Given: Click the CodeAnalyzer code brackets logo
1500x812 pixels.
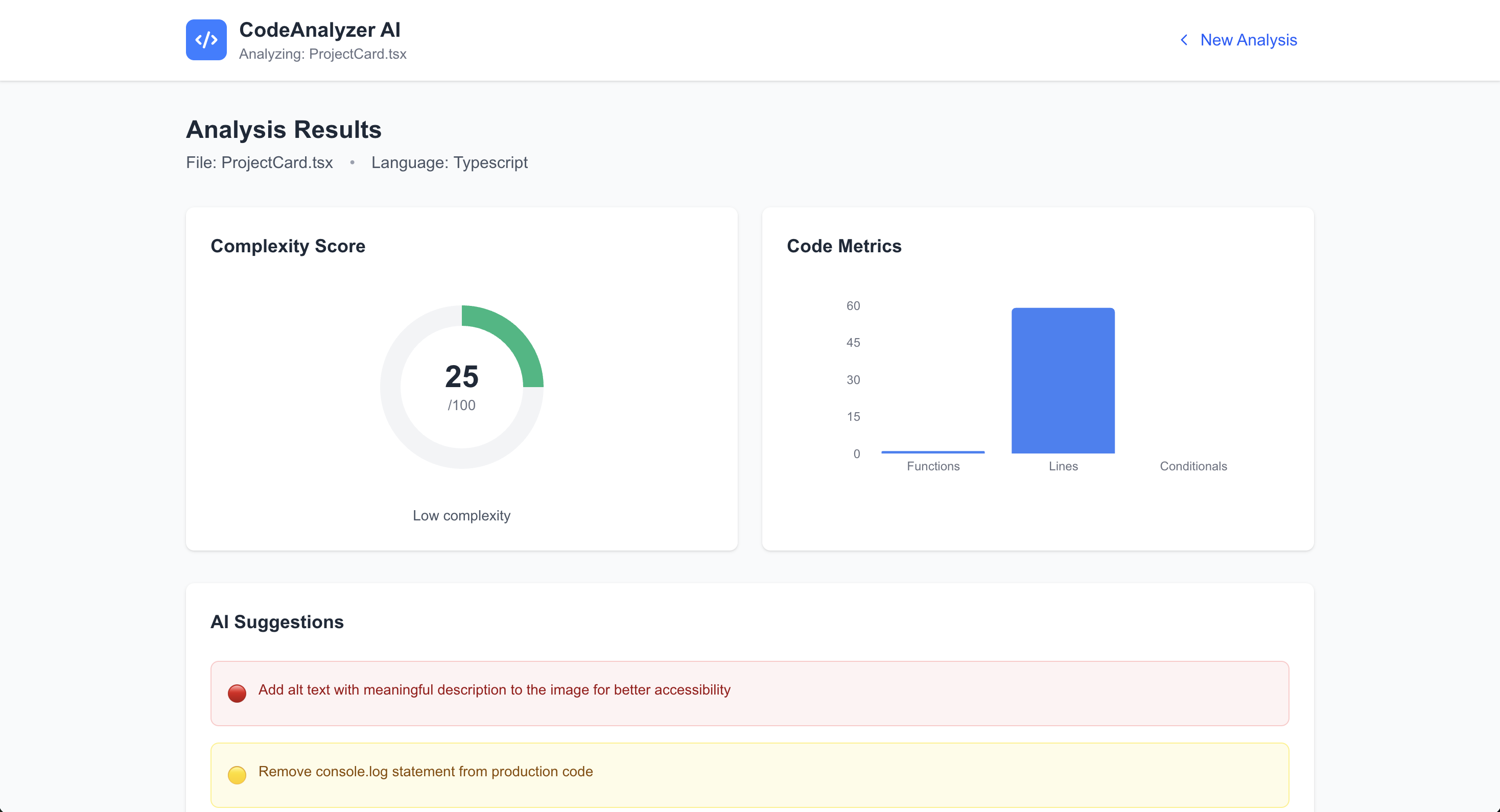Looking at the screenshot, I should pos(206,40).
